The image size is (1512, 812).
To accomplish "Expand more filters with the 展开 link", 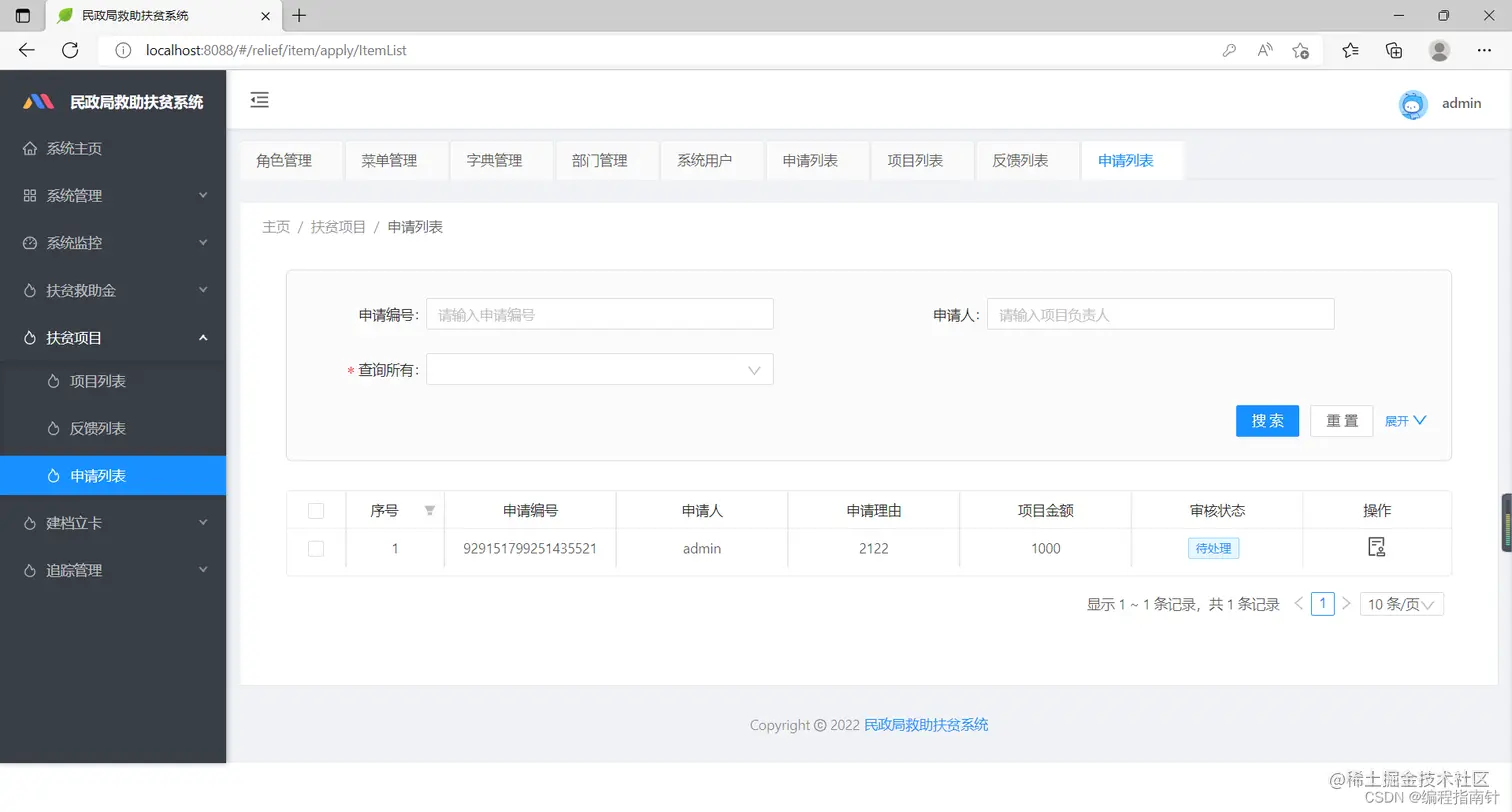I will pyautogui.click(x=1405, y=421).
